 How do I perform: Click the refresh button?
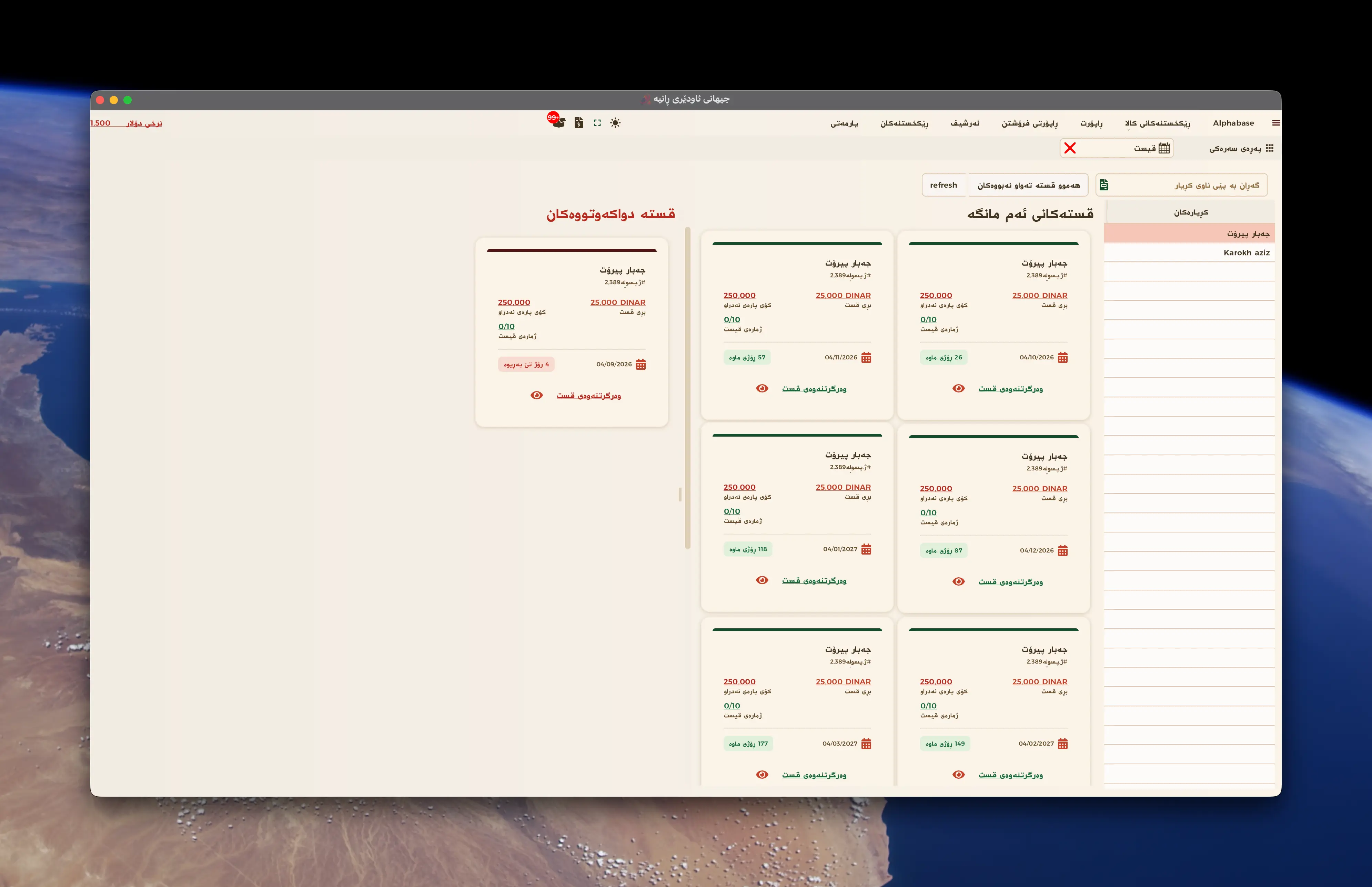tap(944, 185)
